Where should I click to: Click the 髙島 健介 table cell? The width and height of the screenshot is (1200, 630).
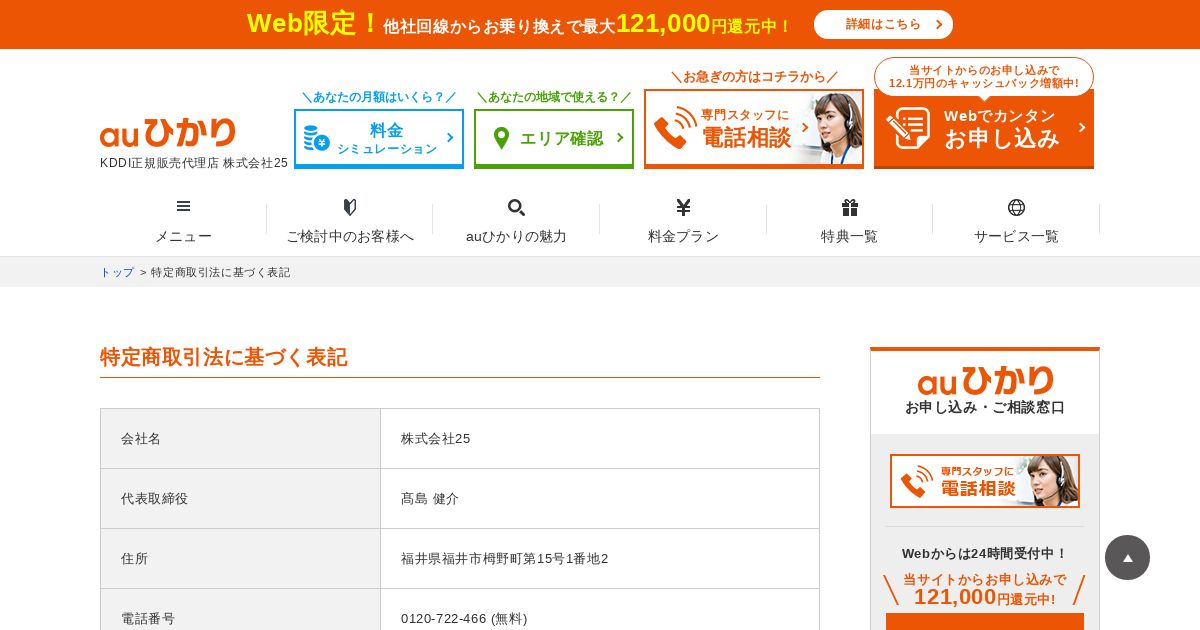tap(600, 498)
